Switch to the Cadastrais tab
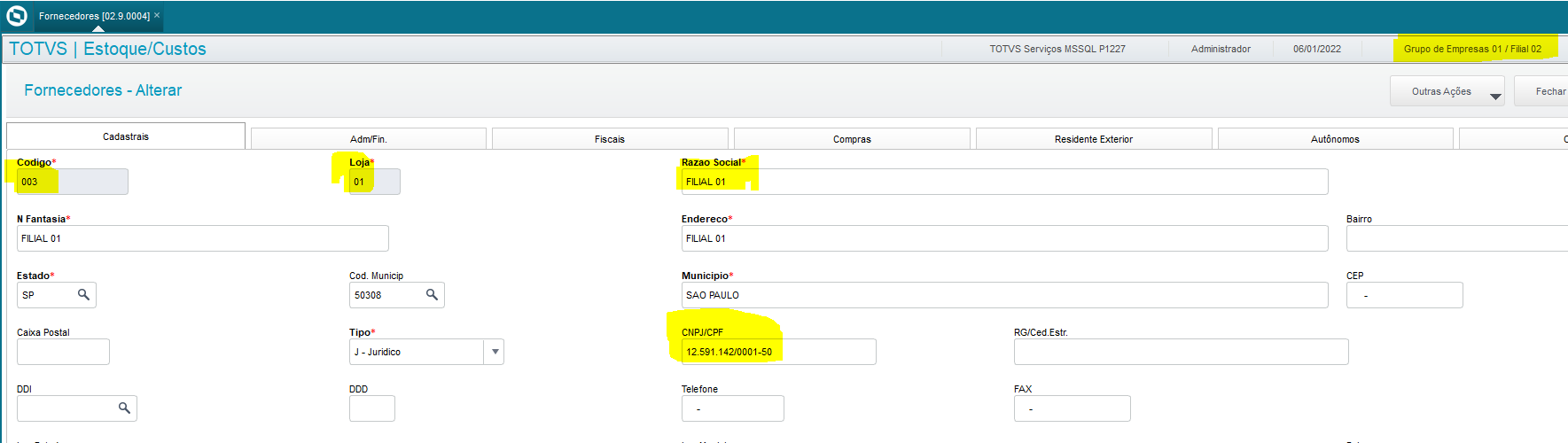Screen dimensions: 1568x443 click(x=126, y=136)
